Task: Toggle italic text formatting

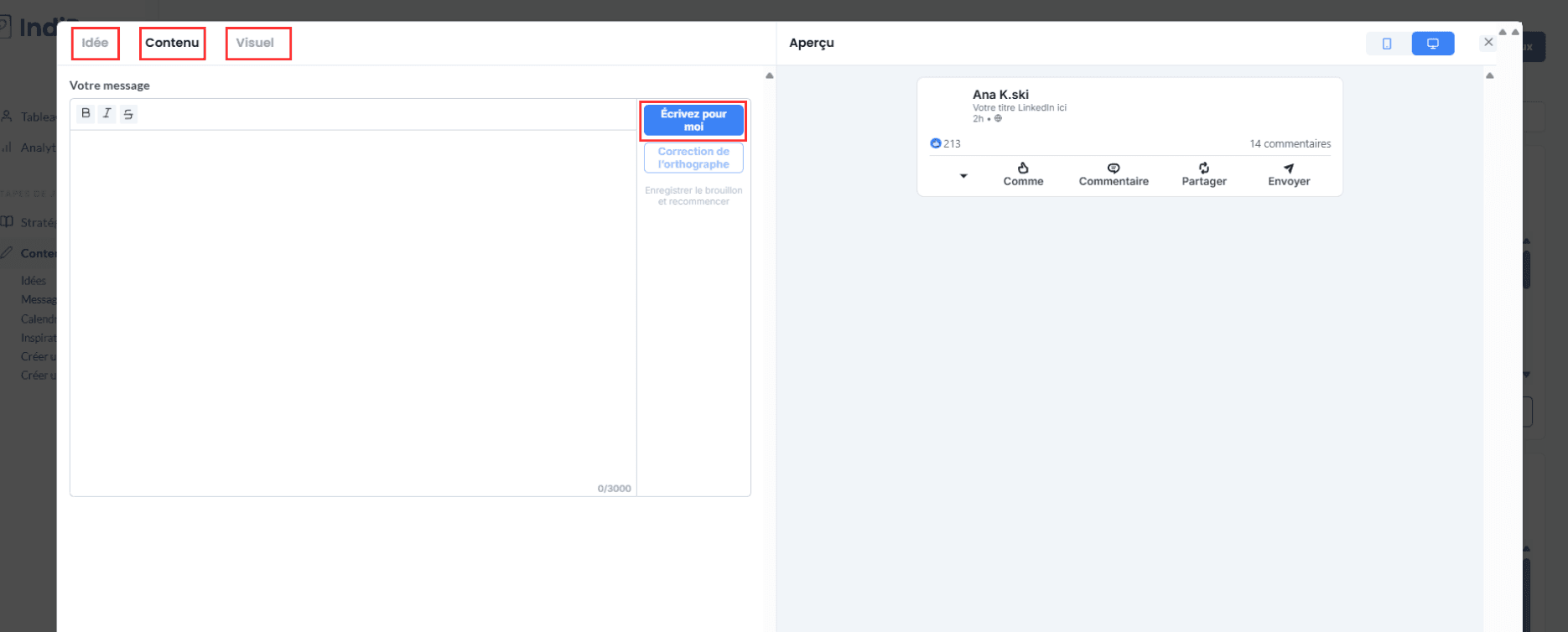Action: (x=106, y=114)
